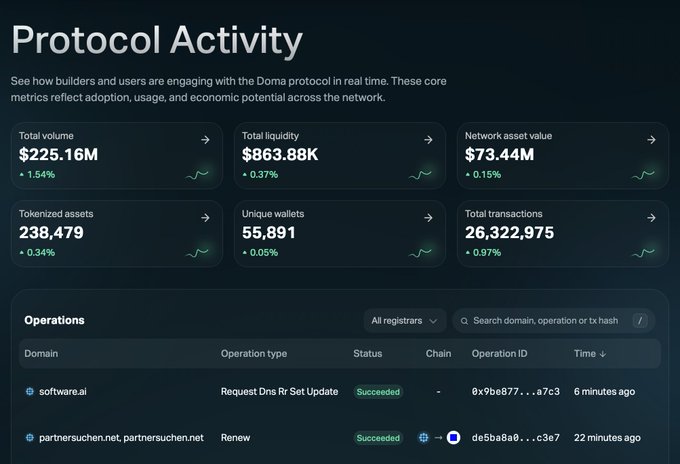680x464 pixels.
Task: Open Network asset value details arrow
Action: pyautogui.click(x=651, y=140)
